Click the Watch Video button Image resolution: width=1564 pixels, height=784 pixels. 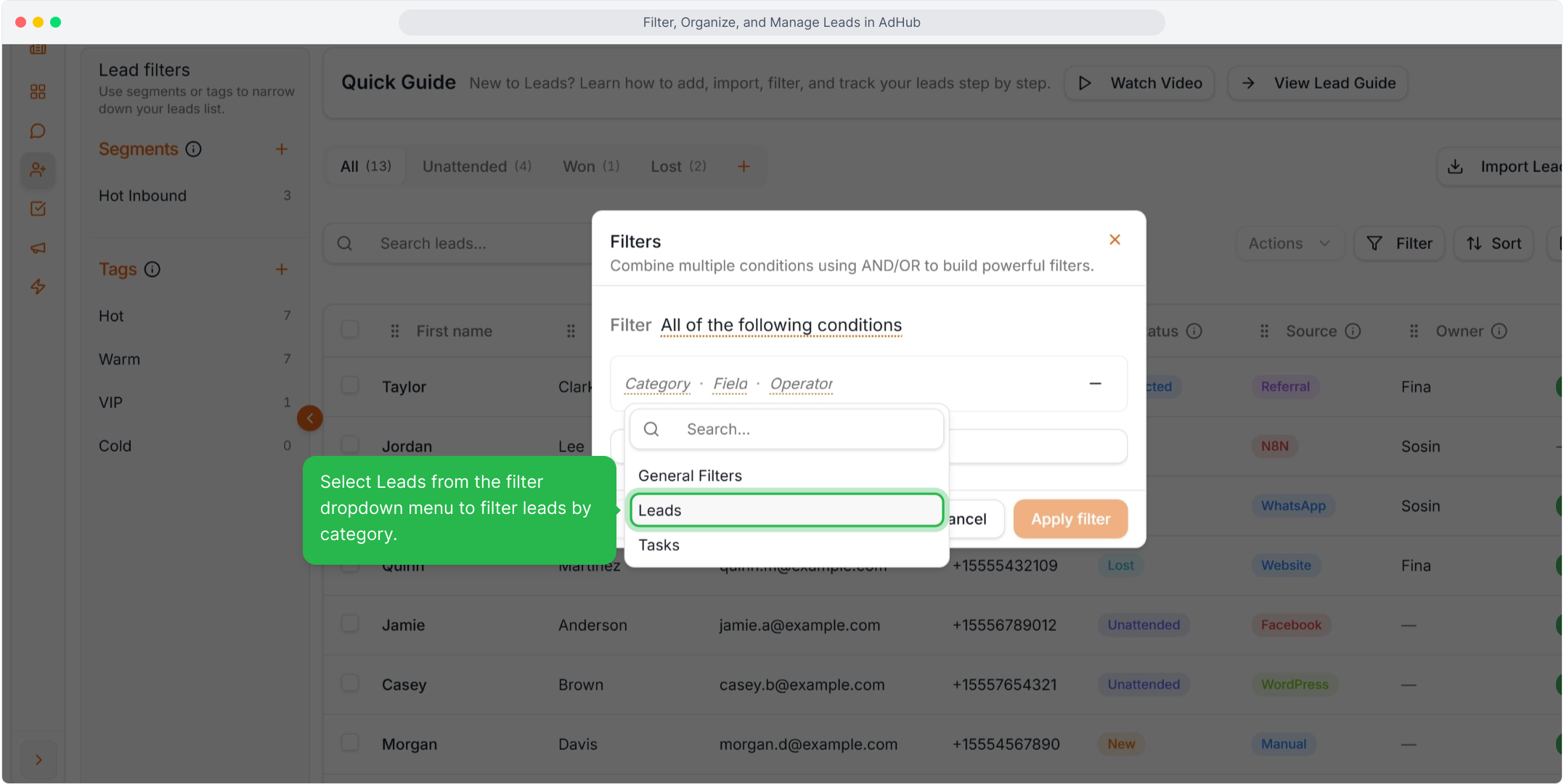click(1140, 83)
